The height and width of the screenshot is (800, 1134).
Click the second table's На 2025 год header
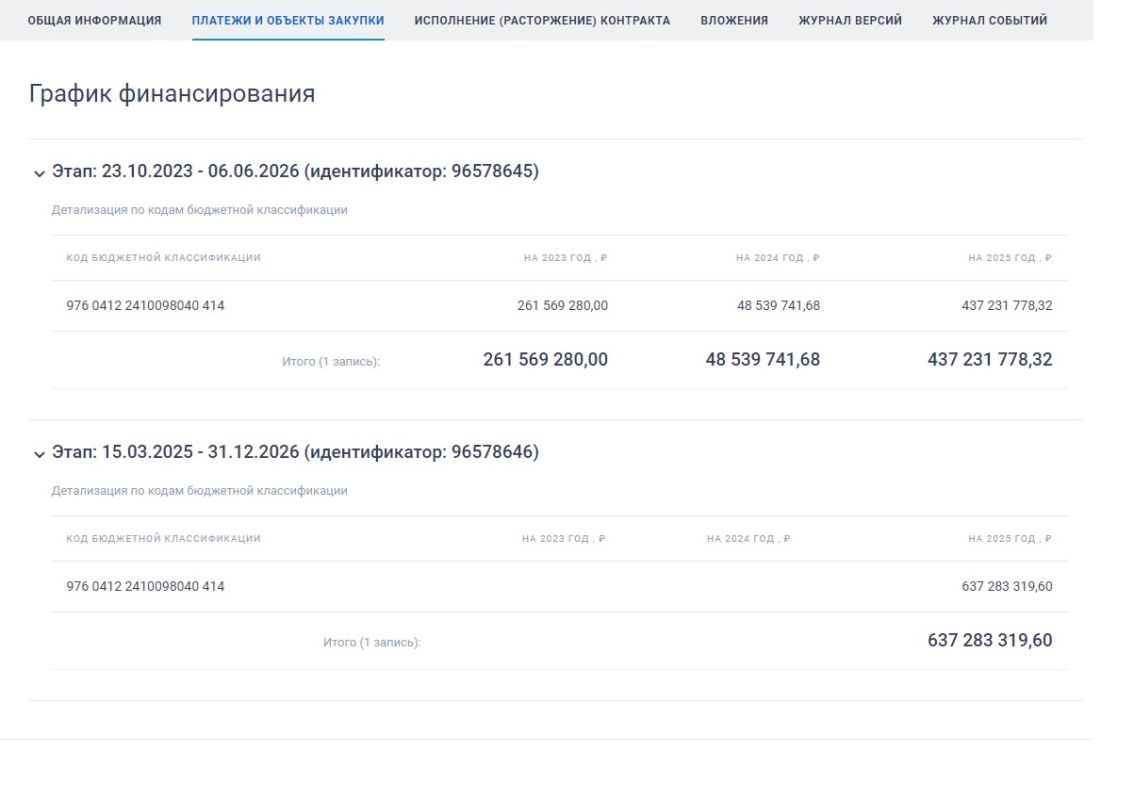tap(1009, 539)
